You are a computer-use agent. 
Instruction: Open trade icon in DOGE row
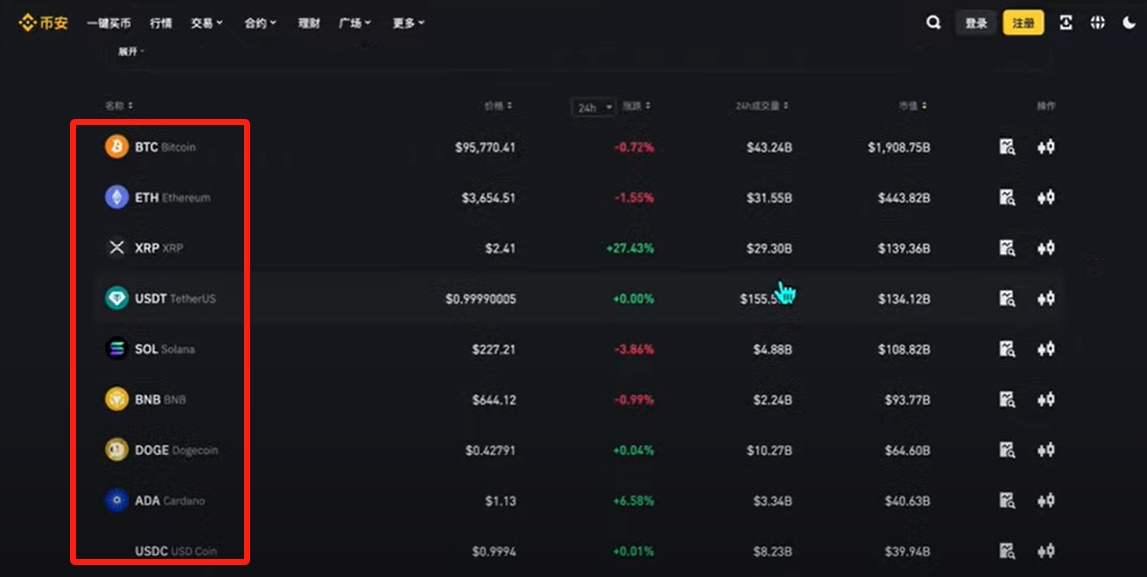tap(1046, 450)
